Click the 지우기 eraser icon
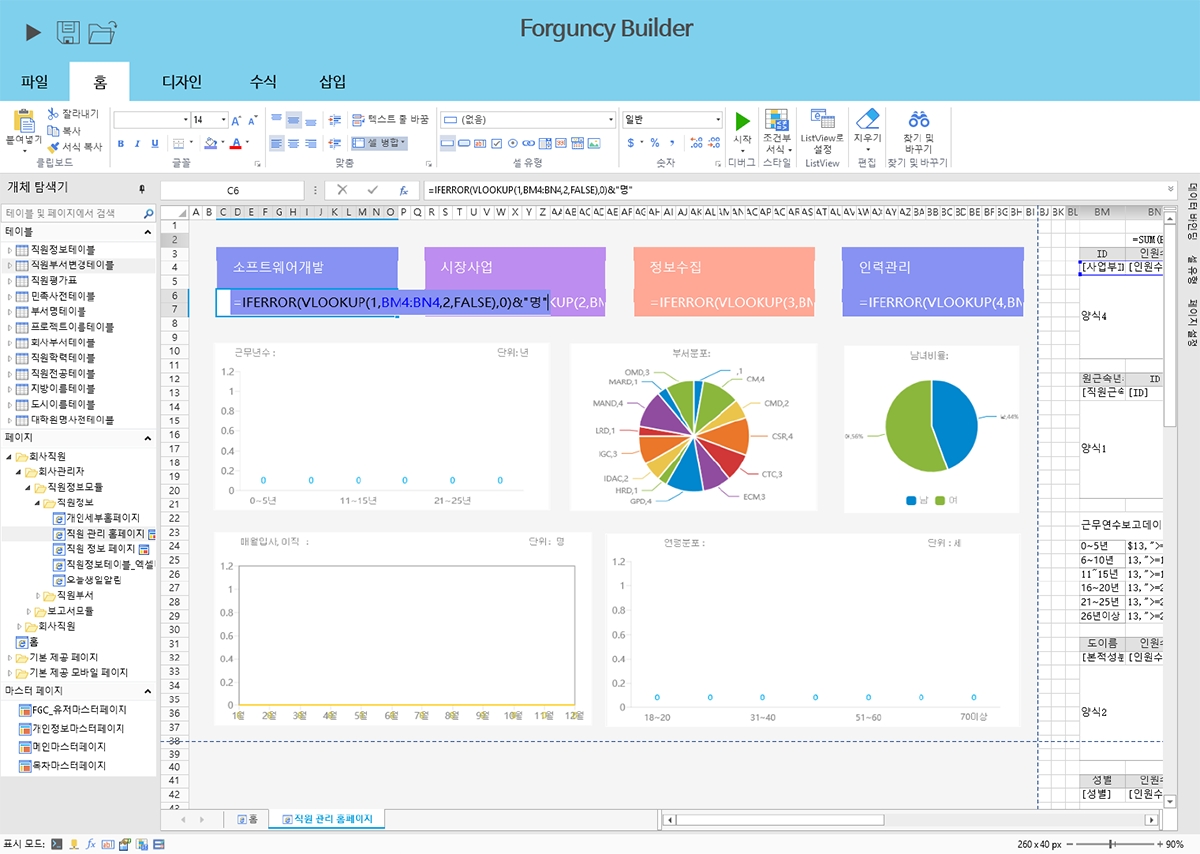This screenshot has width=1200, height=854. click(867, 119)
